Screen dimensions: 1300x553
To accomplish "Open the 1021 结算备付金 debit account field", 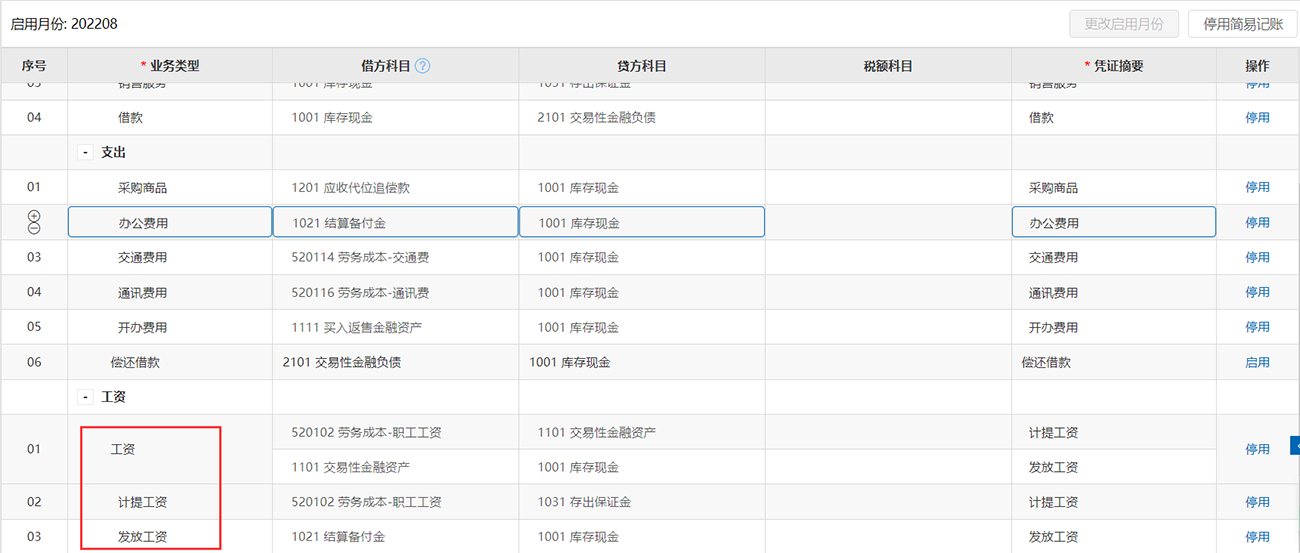I will (x=395, y=222).
